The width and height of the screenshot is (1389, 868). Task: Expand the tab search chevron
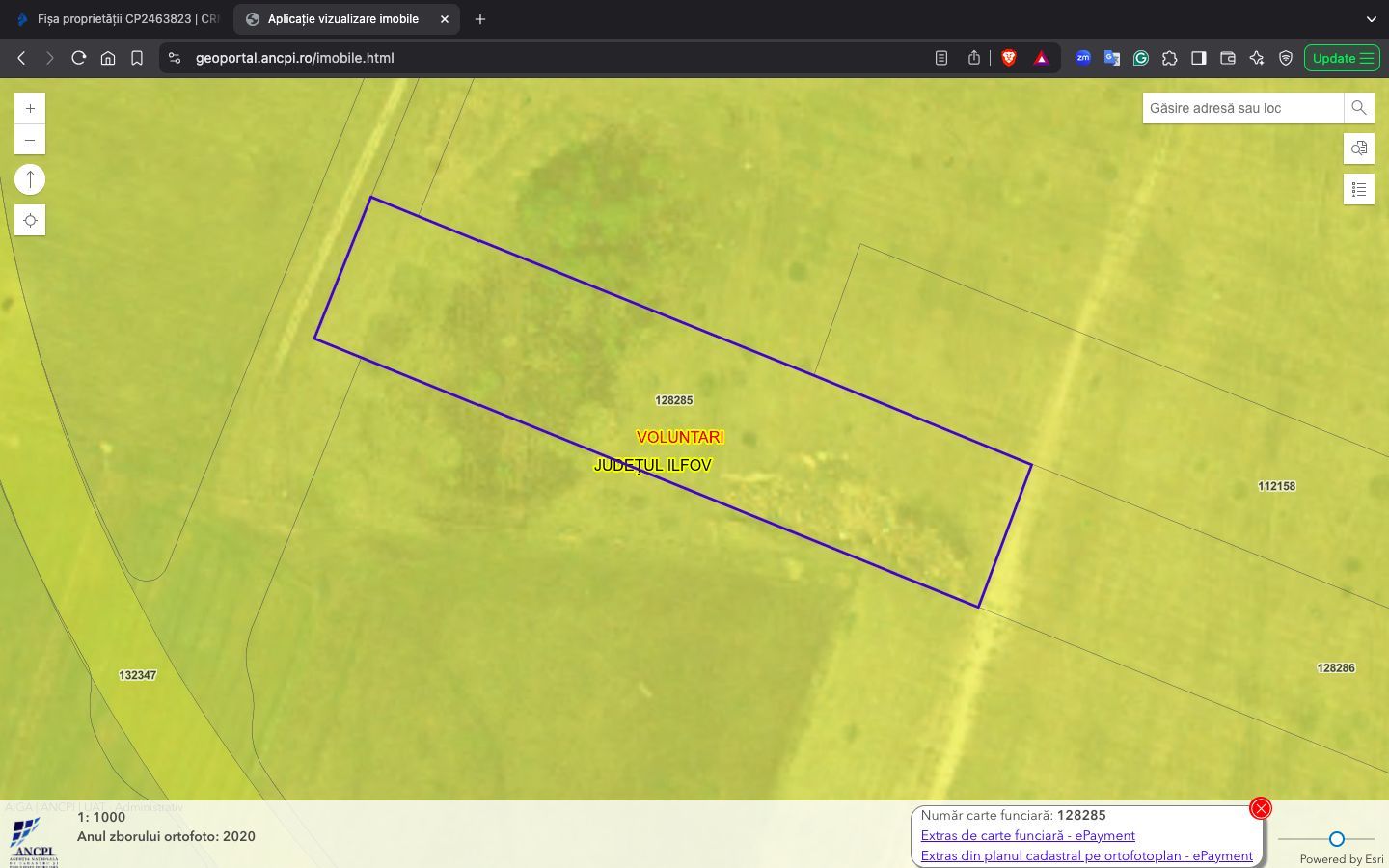coord(1371,19)
